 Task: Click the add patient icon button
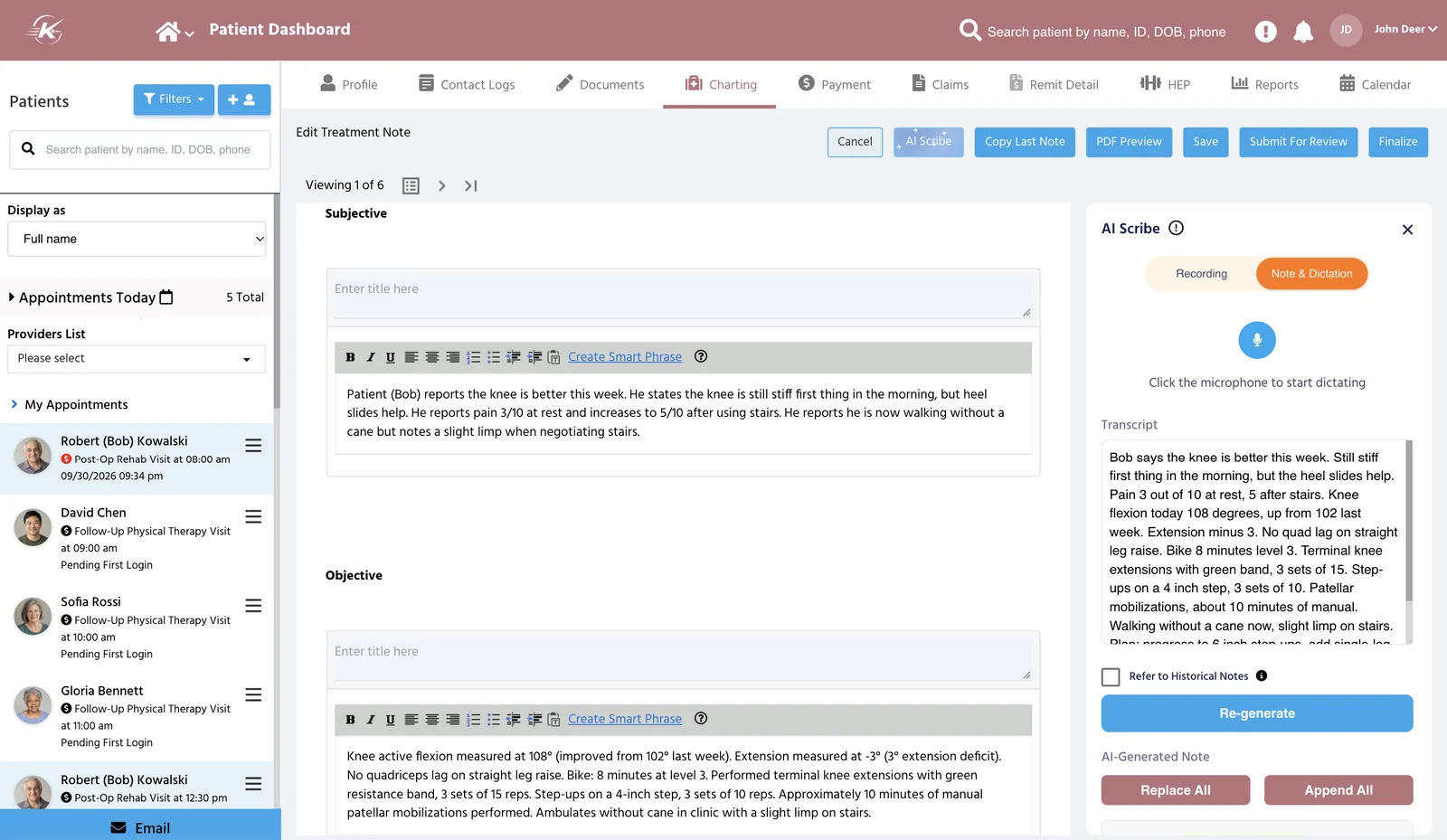pyautogui.click(x=244, y=99)
